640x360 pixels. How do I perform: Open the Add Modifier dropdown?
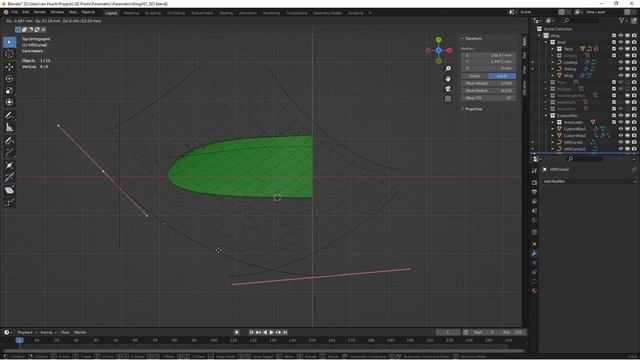(x=589, y=181)
